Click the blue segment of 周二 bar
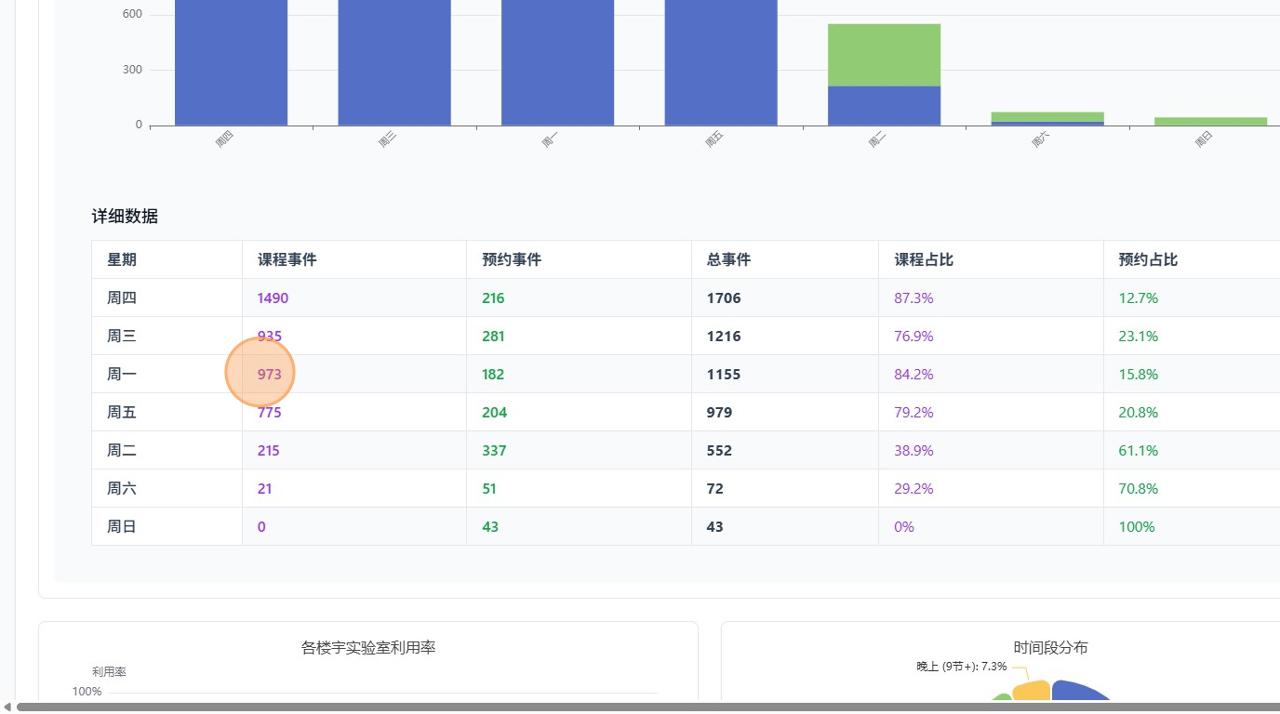The image size is (1280, 714). (884, 106)
